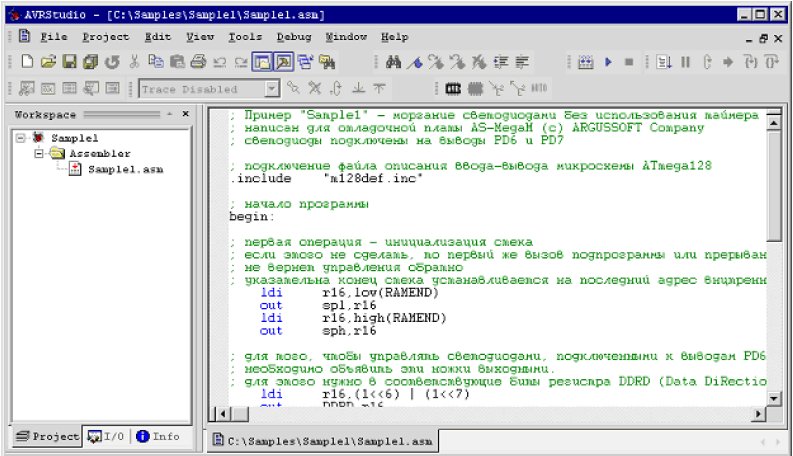Open the Debug menu
The height and width of the screenshot is (456, 793).
coord(293,36)
